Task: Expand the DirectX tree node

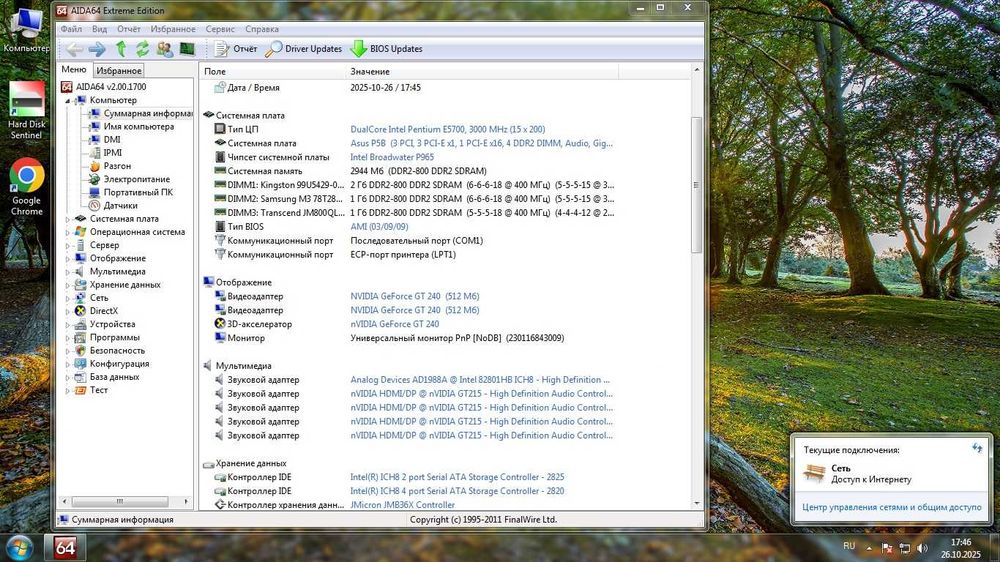Action: 67,312
